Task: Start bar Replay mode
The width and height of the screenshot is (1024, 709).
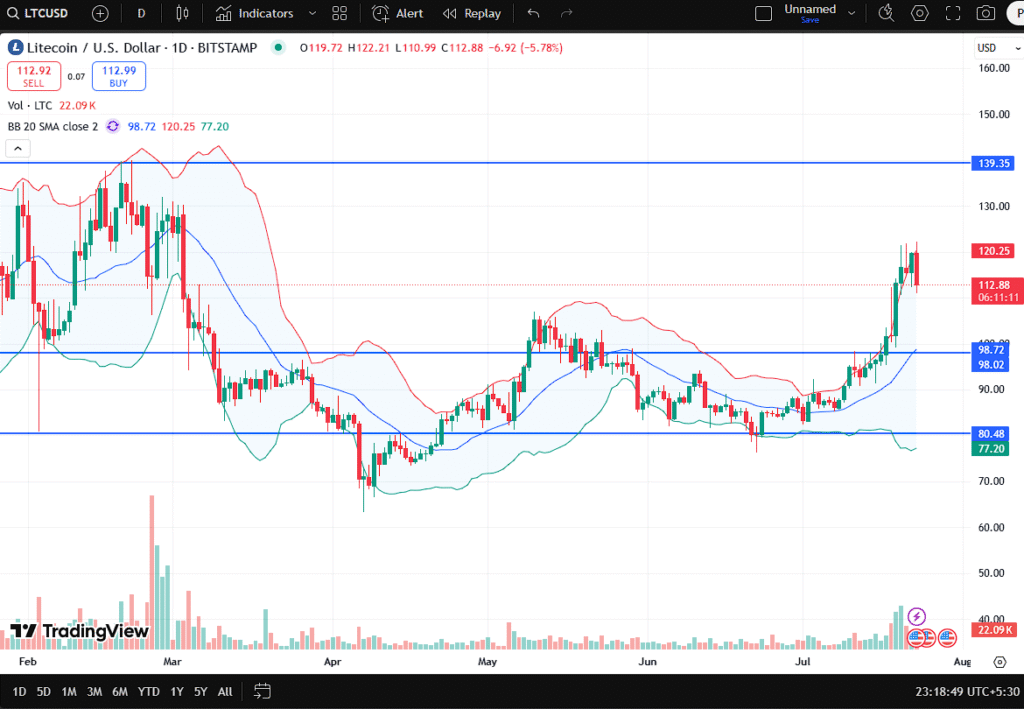Action: point(472,13)
